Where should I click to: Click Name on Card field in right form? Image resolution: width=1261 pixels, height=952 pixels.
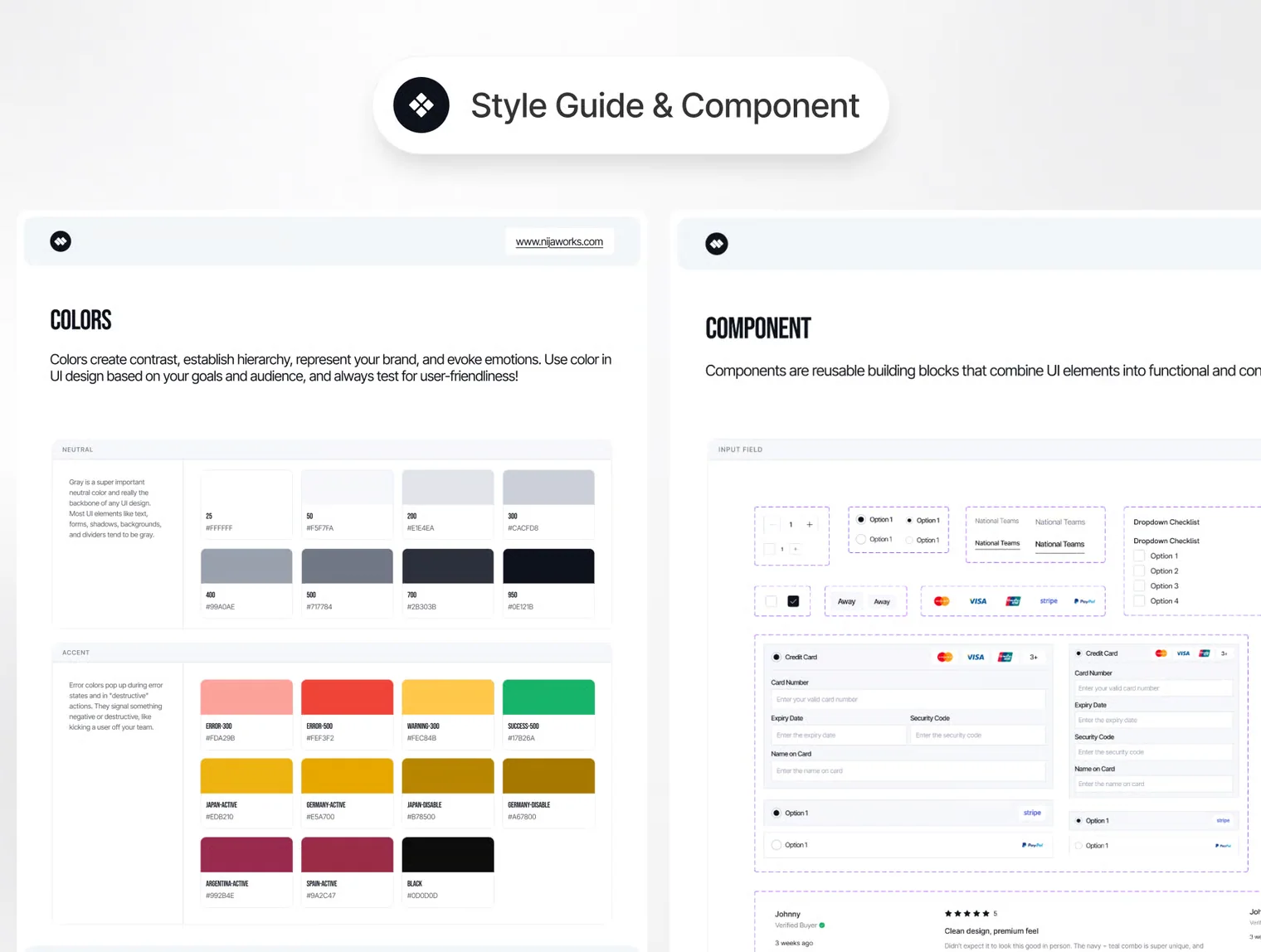[x=1153, y=784]
